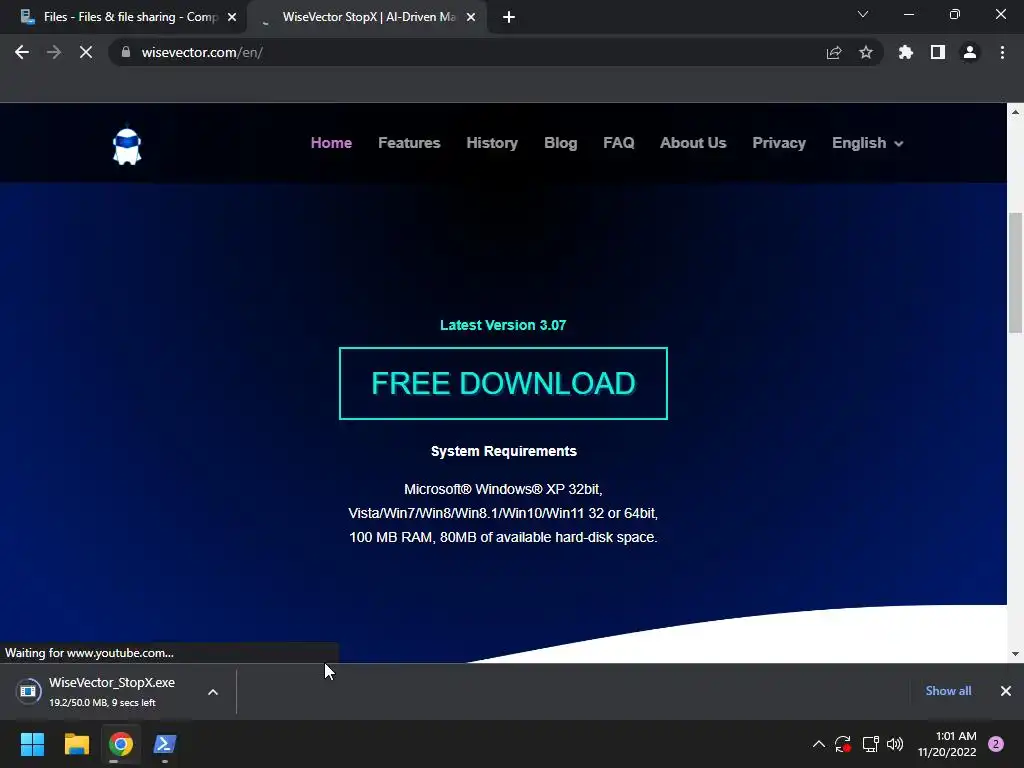Select the WiseVector StopX tab
The image size is (1024, 768).
click(369, 17)
